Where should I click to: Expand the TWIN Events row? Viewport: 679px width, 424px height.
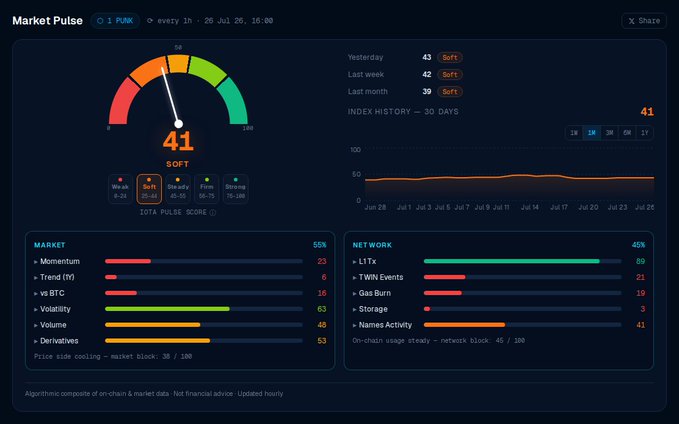click(x=498, y=277)
